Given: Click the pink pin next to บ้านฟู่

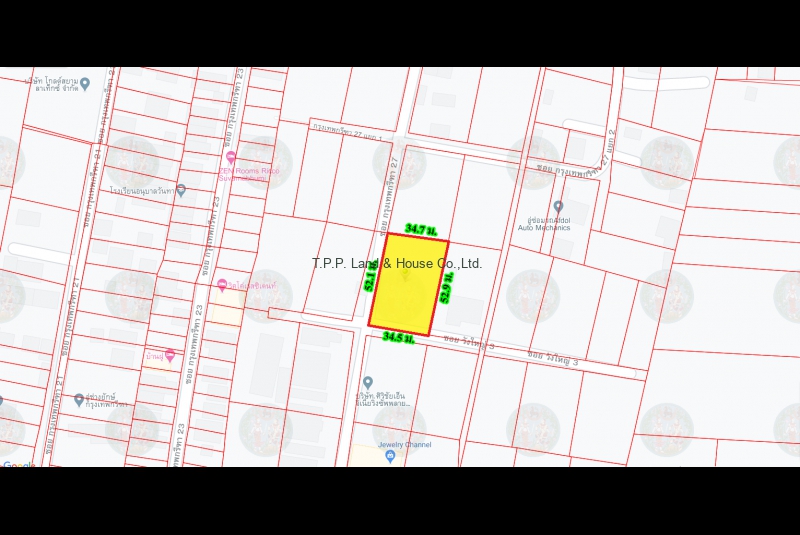Looking at the screenshot, I should click(x=170, y=355).
